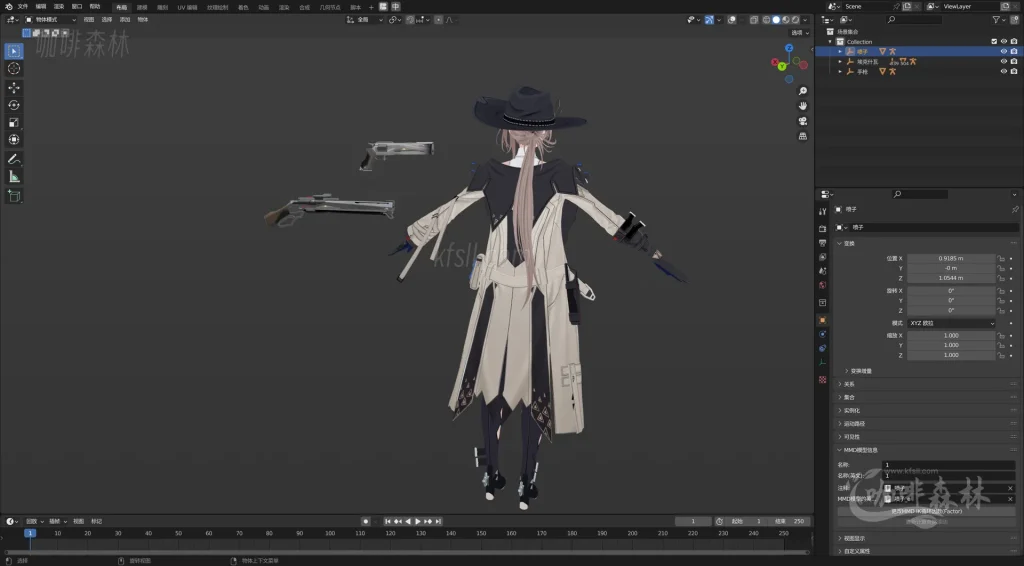Collapse the Collection tree in outliner
The image size is (1024, 566).
click(831, 42)
